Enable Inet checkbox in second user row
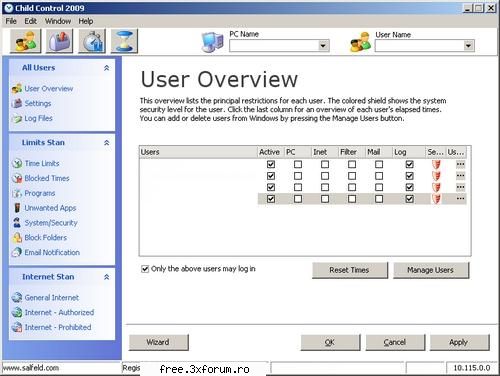This screenshot has height=376, width=500. 325,176
